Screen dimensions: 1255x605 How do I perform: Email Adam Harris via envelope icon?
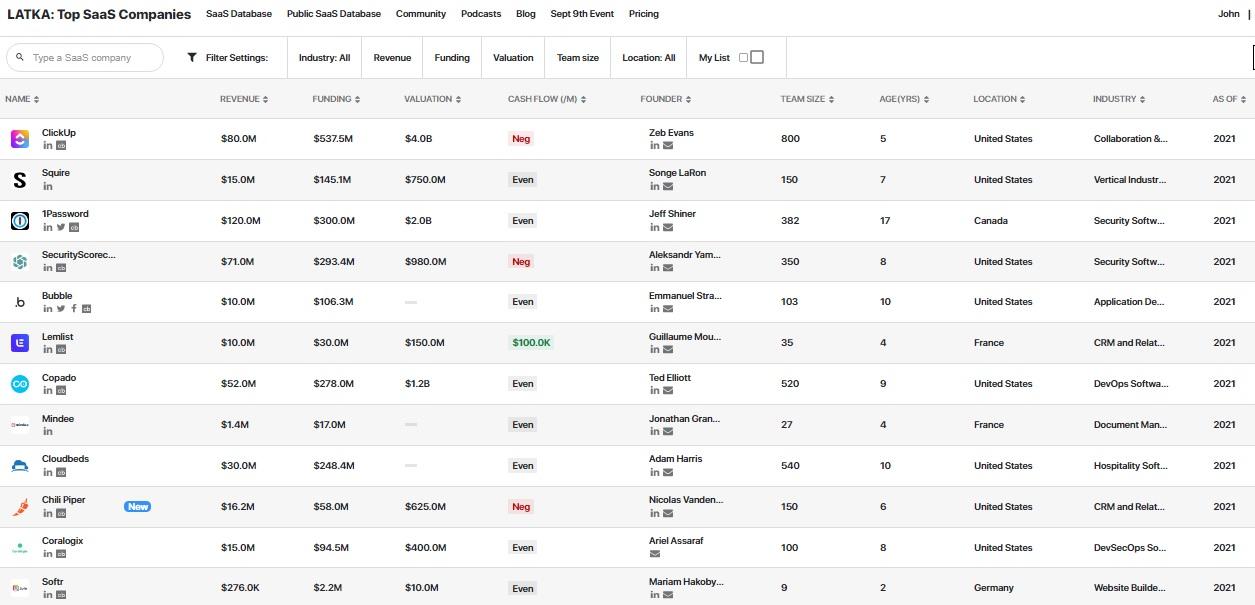click(x=668, y=473)
